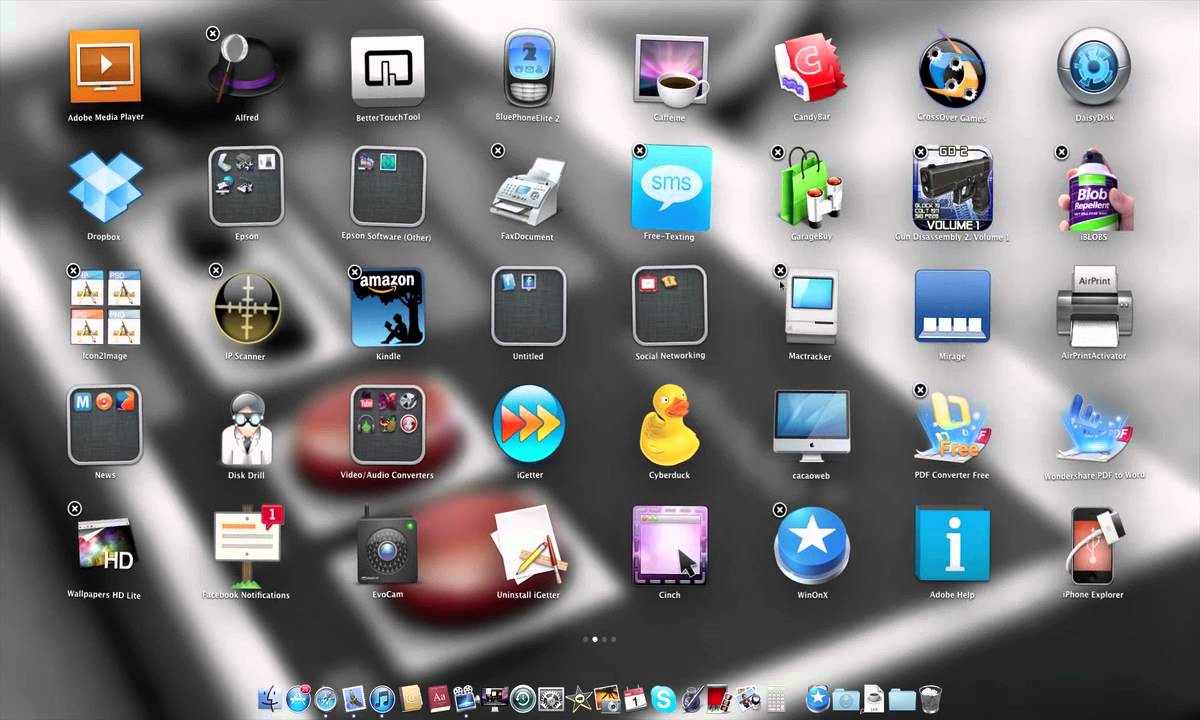Go to first Launchpad page dot
Screen dimensions: 1200x720
coord(585,638)
